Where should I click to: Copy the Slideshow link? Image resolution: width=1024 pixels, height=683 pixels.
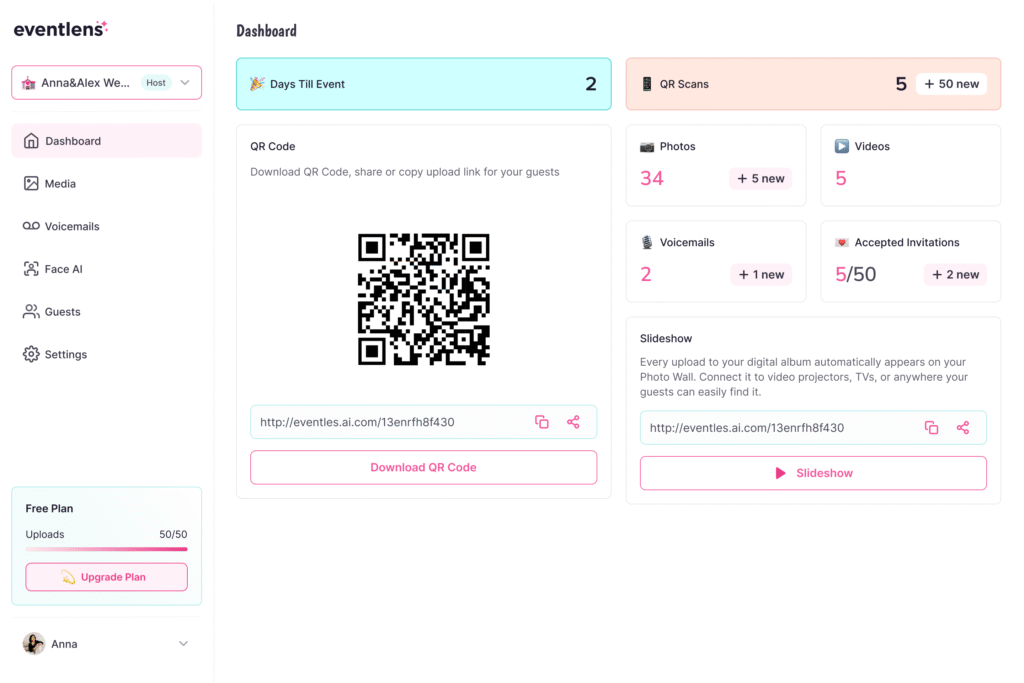pos(931,428)
